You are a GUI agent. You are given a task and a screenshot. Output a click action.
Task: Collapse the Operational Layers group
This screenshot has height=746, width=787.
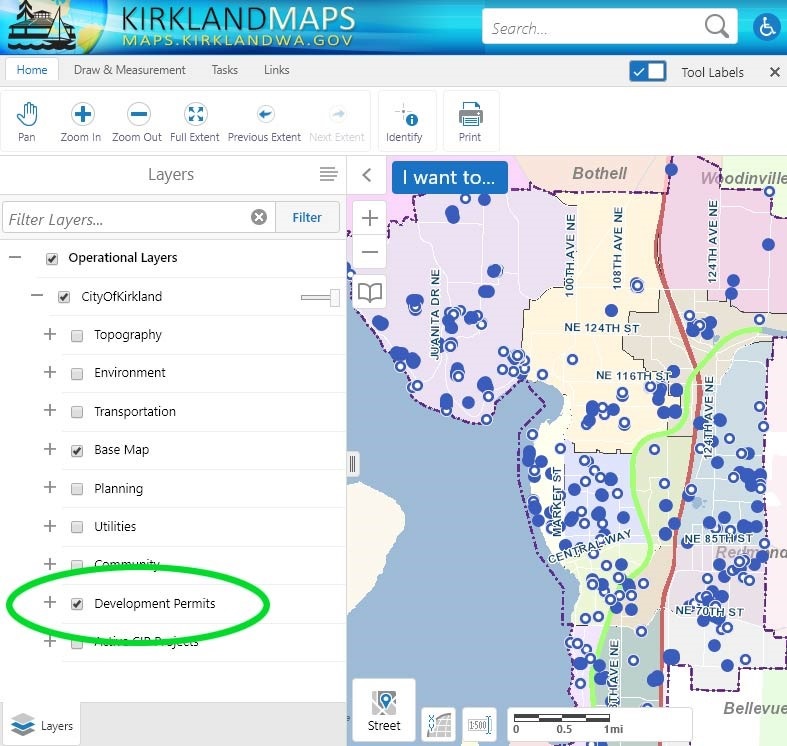pyautogui.click(x=15, y=258)
